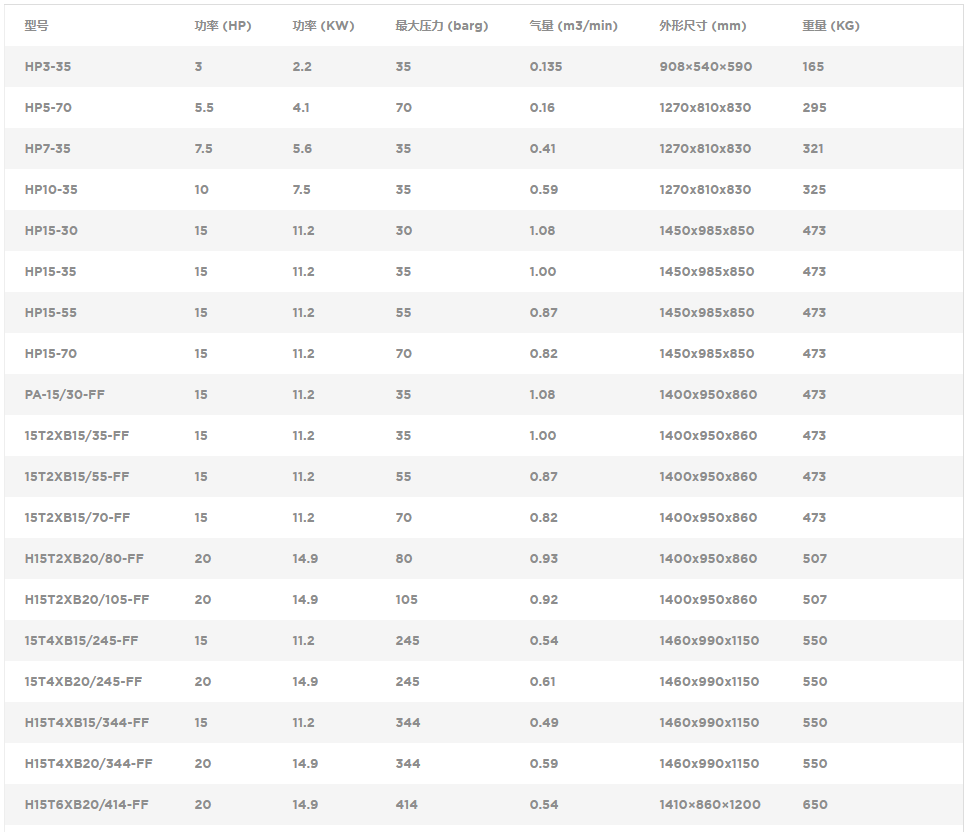Click the 908×540×590 dimension cell
Image resolution: width=968 pixels, height=832 pixels.
tap(705, 67)
